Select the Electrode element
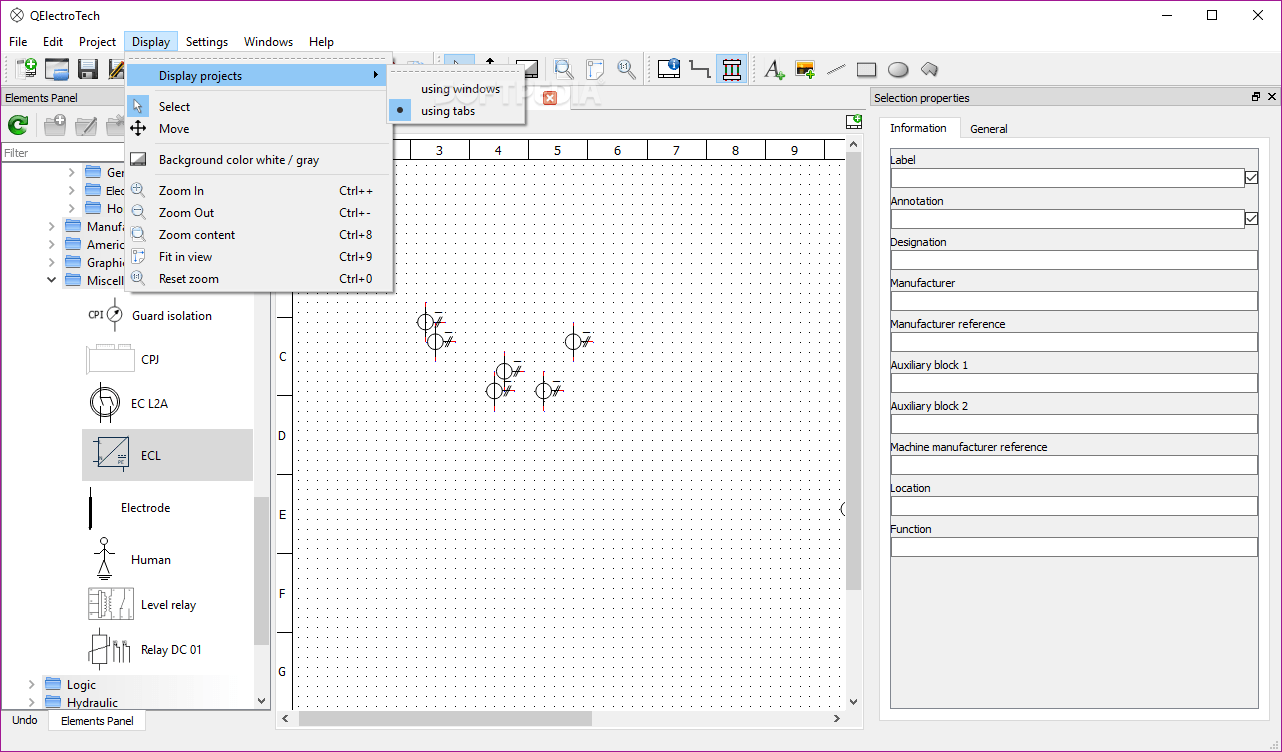 point(145,507)
